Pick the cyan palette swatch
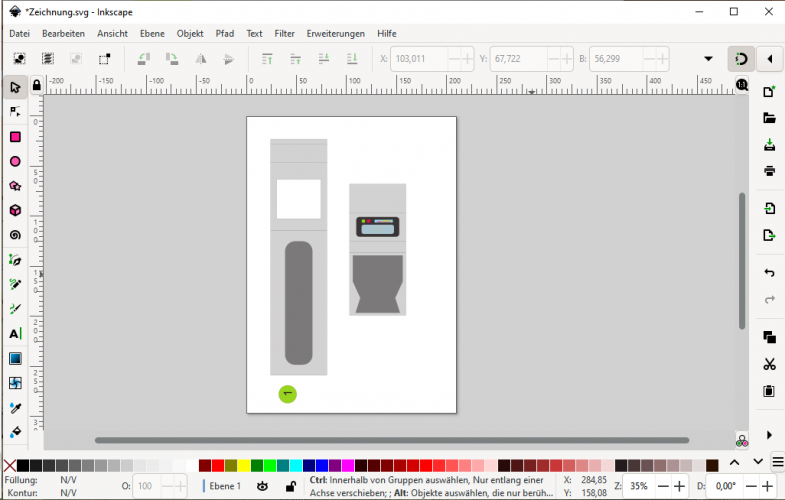The image size is (785, 500). pyautogui.click(x=296, y=466)
